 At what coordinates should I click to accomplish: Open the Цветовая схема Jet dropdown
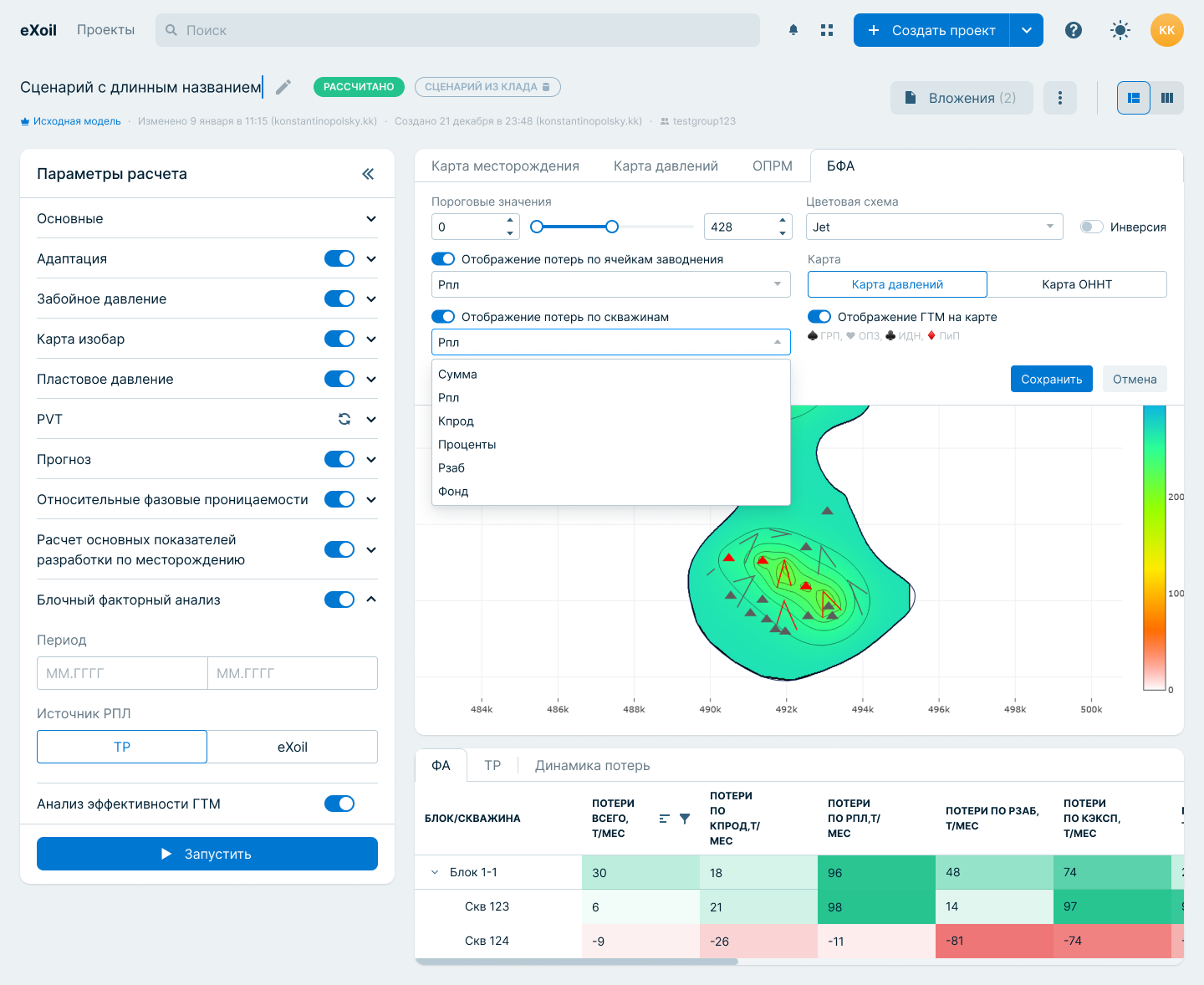(x=934, y=227)
